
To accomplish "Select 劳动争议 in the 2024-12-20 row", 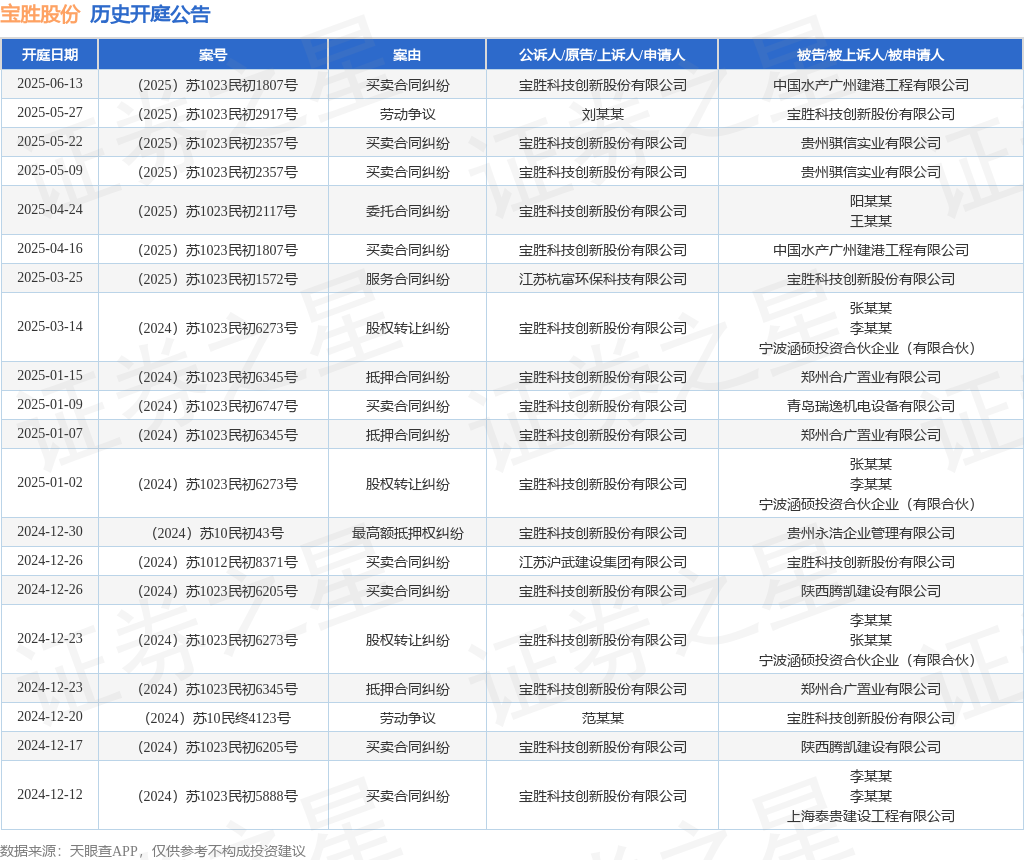I will coord(408,718).
